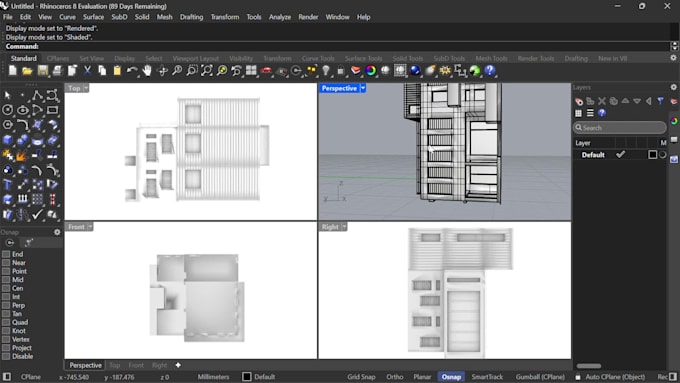Click the Paste clipboard icon
Screen dimensions: 680x383
(117, 70)
